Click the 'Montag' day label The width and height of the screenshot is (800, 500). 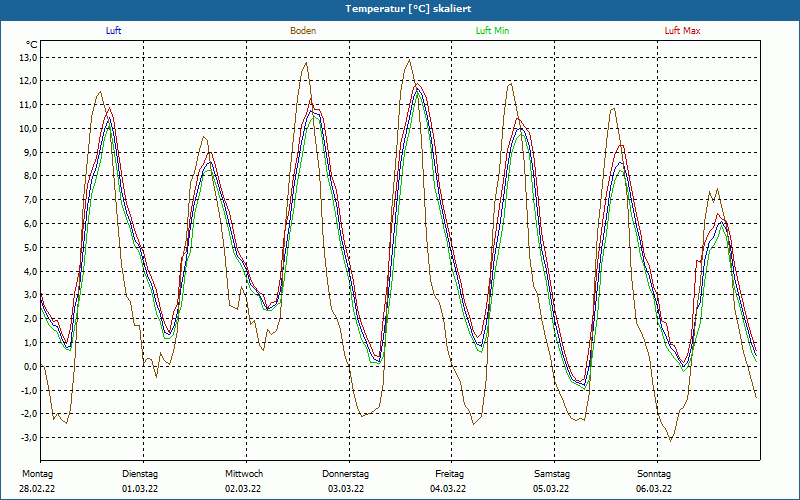pyautogui.click(x=37, y=474)
